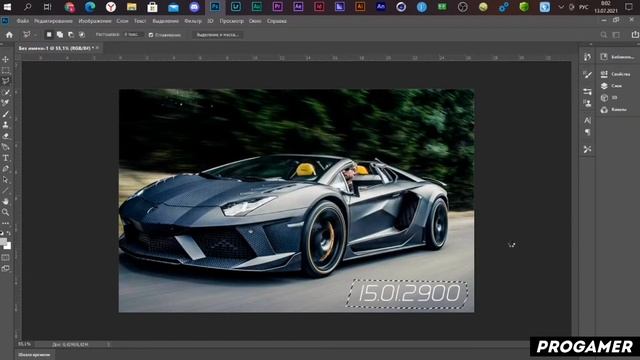Click the Share image icon
640x360 pixels.
(x=635, y=35)
